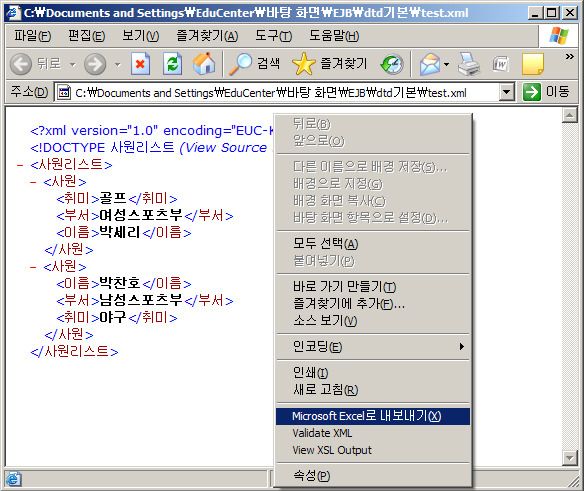Choose 모두 선택(A) in context menu
This screenshot has width=584, height=491.
tap(373, 244)
